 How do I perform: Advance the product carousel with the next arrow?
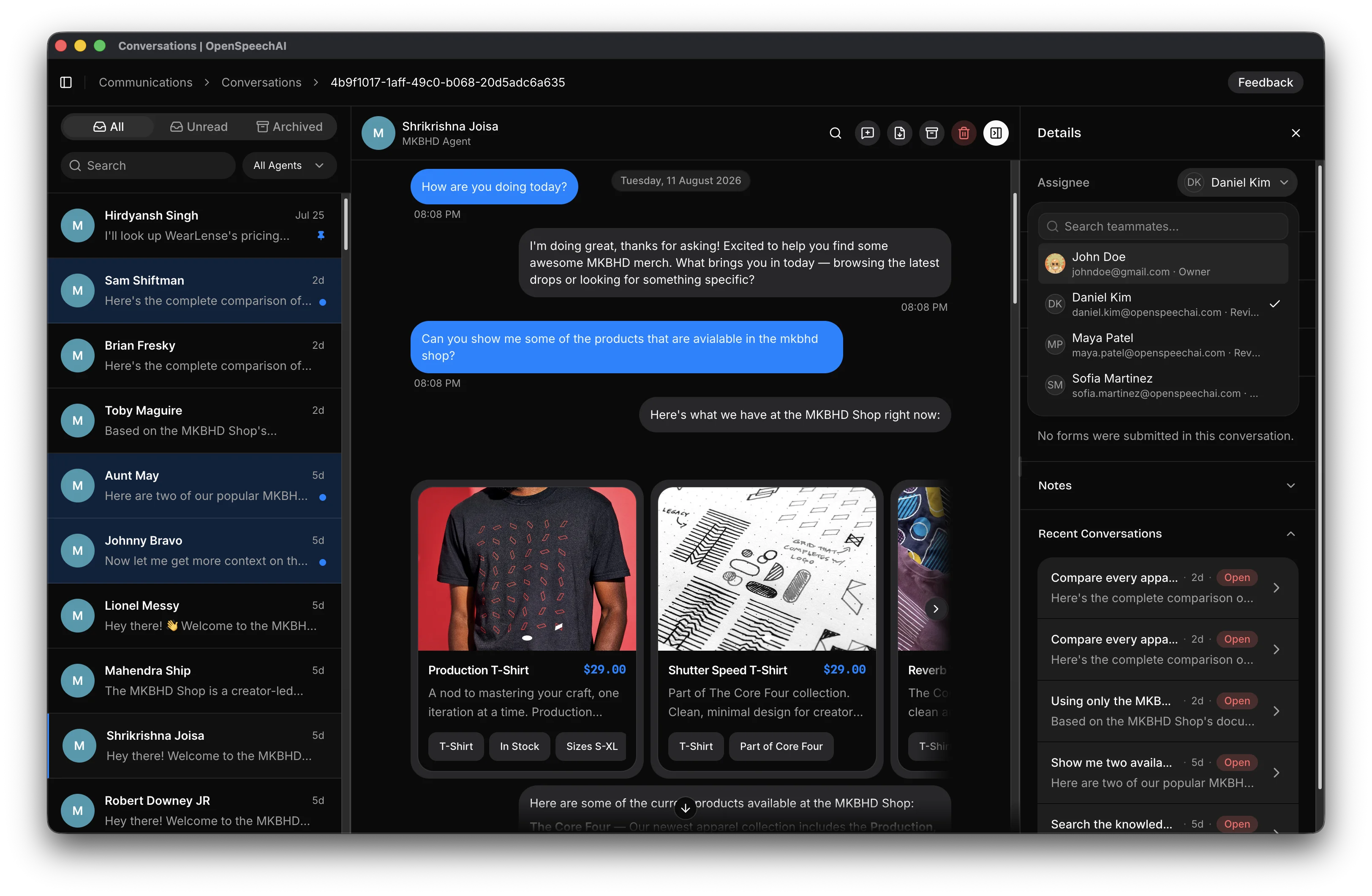point(936,608)
